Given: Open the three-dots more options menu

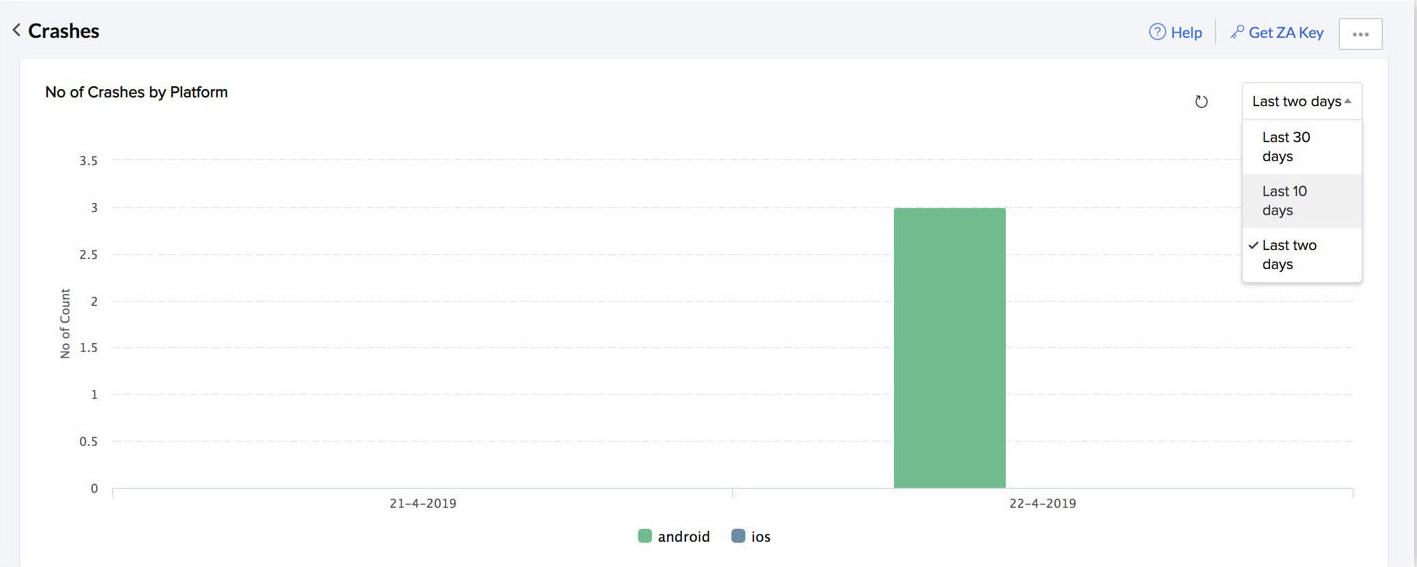Looking at the screenshot, I should pos(1360,33).
